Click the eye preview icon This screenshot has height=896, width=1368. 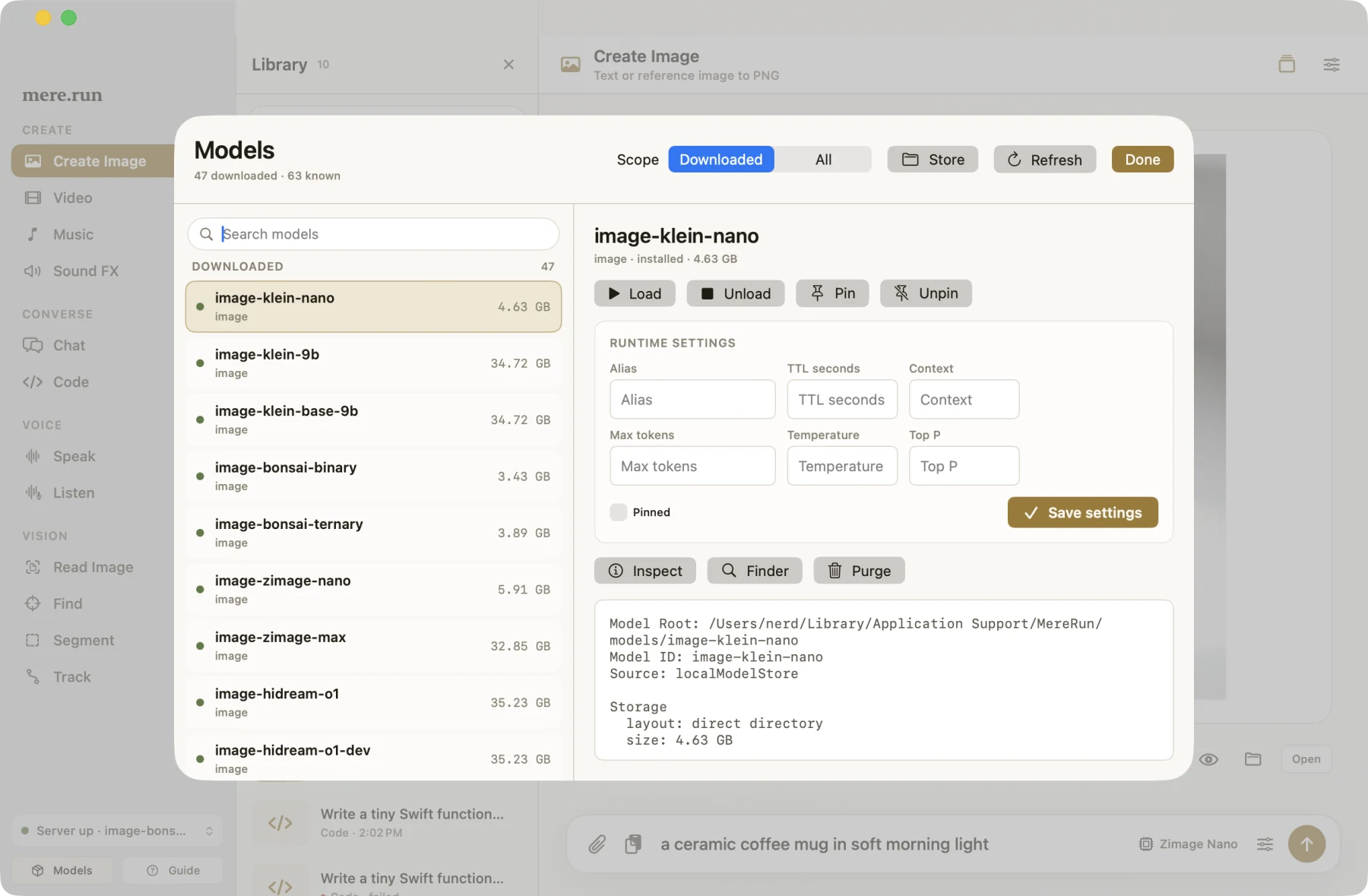(1208, 759)
